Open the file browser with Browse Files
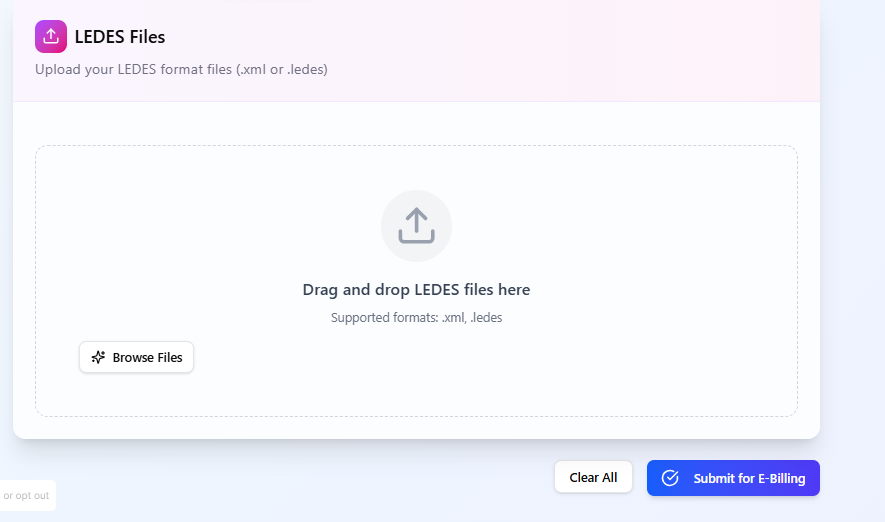Screen dimensions: 885x522 (x=137, y=357)
